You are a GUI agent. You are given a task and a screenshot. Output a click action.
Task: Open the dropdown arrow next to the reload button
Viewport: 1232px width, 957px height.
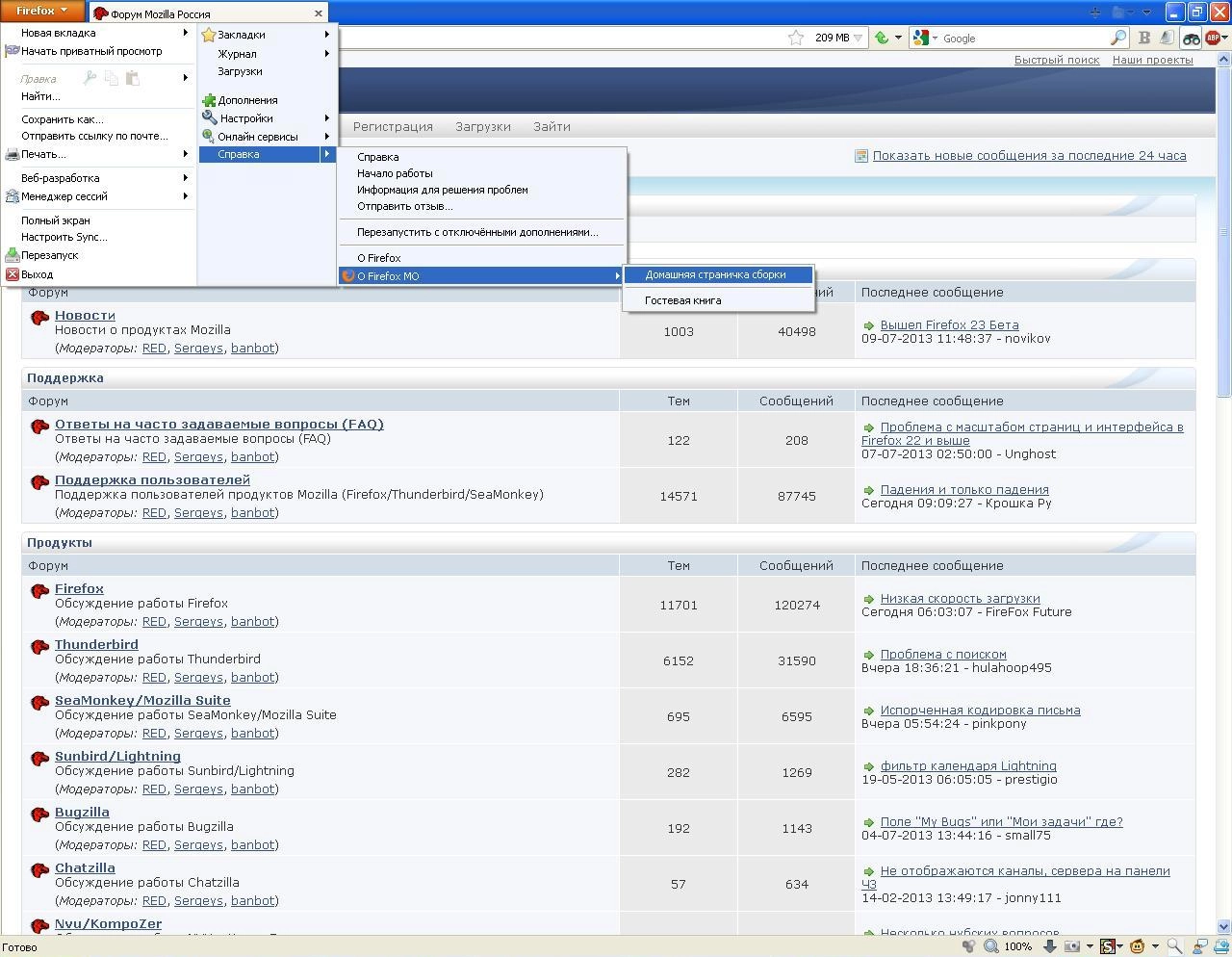point(898,39)
